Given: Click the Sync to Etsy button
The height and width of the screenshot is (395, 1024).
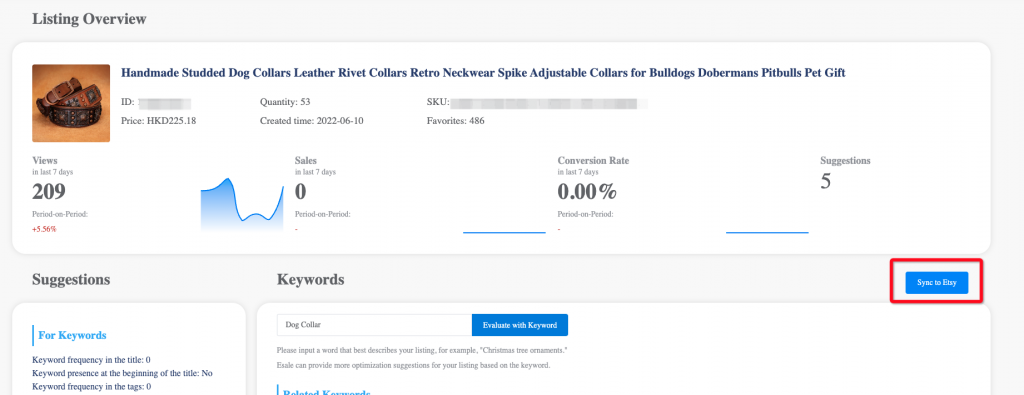Looking at the screenshot, I should (x=936, y=283).
